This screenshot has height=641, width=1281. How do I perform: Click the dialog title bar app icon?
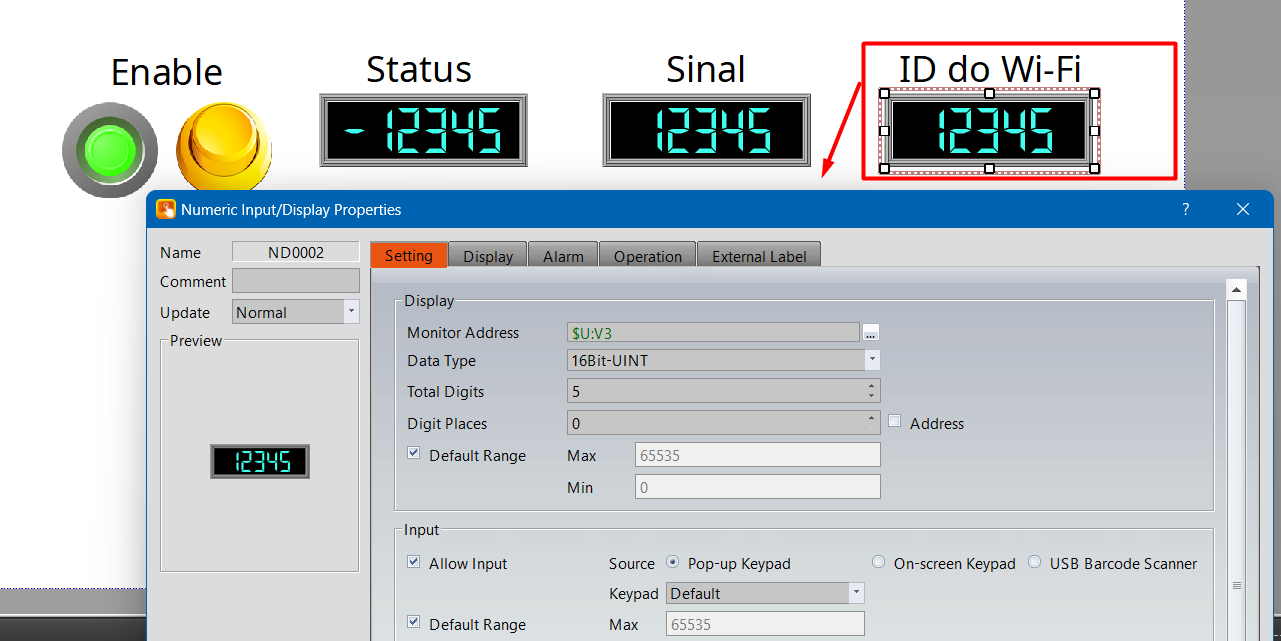[166, 210]
